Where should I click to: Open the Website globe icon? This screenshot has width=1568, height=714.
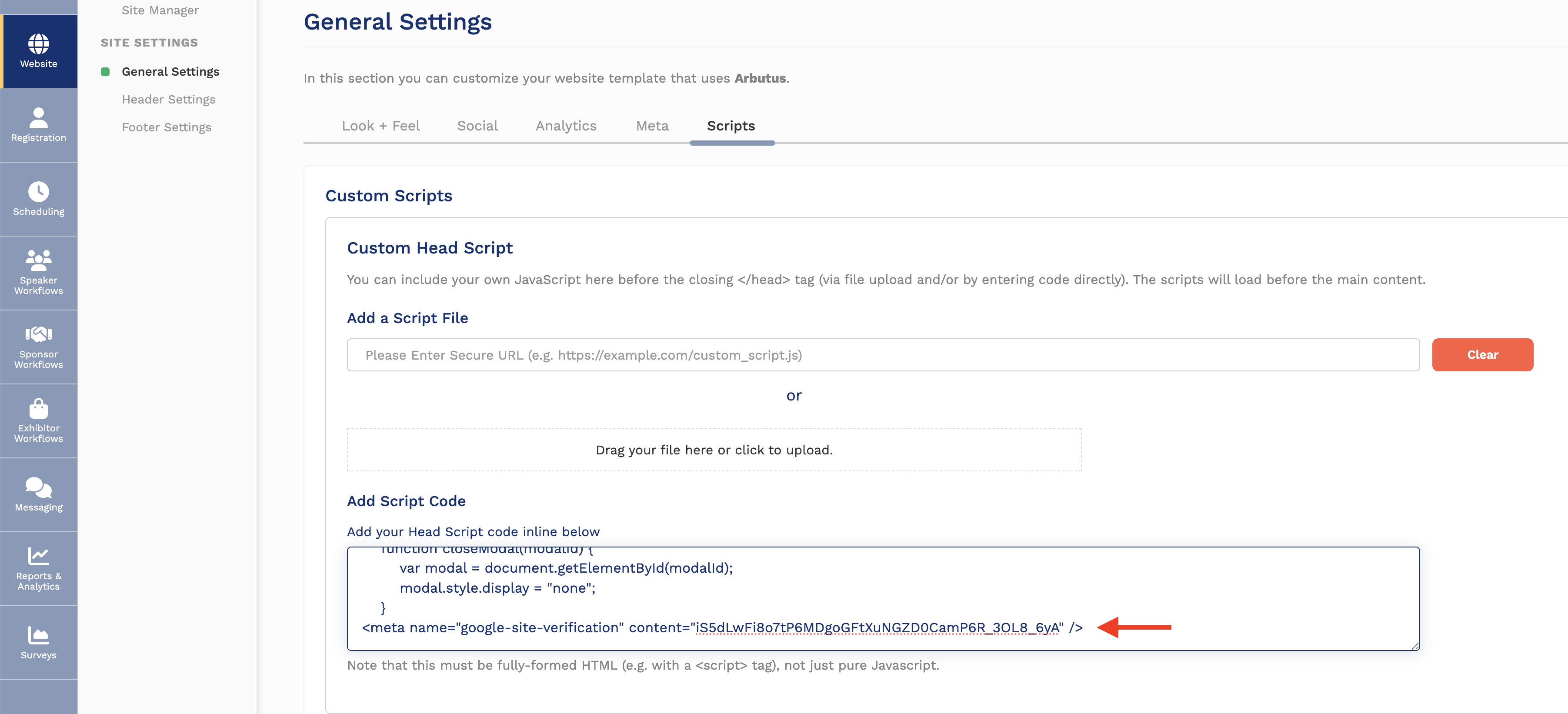tap(38, 44)
